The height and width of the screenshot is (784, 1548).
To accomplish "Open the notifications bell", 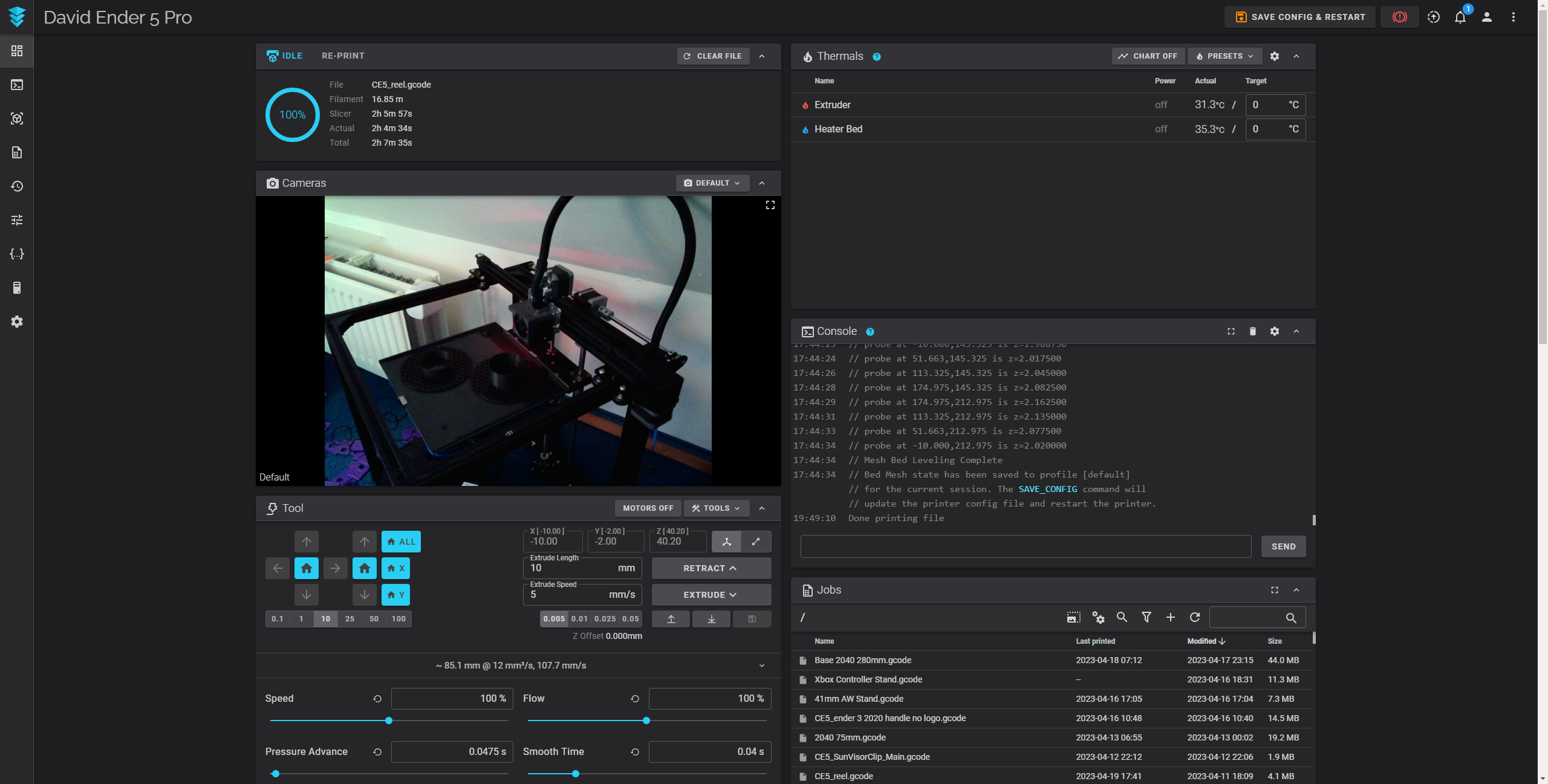I will [1460, 17].
